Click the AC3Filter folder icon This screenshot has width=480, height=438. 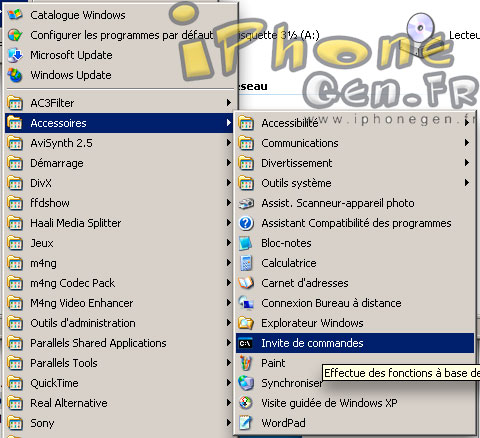pos(15,103)
